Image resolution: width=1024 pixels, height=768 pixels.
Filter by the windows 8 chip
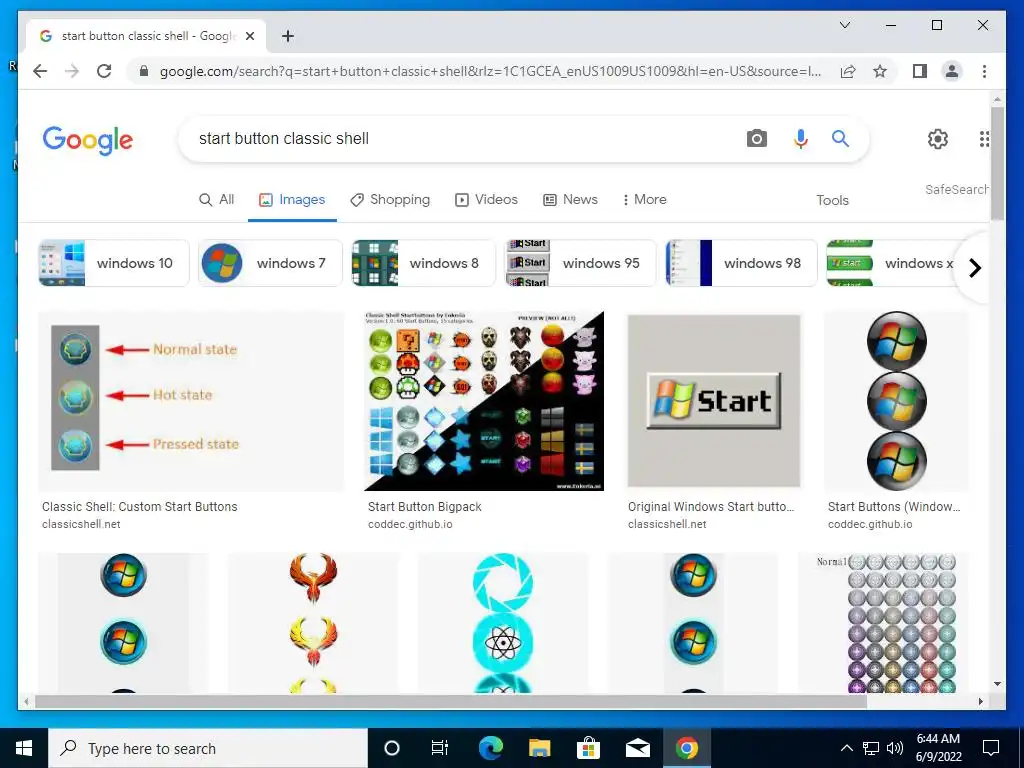point(423,263)
